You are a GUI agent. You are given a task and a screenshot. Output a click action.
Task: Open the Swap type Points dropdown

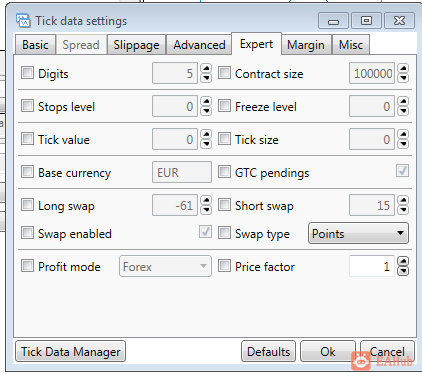click(x=358, y=233)
